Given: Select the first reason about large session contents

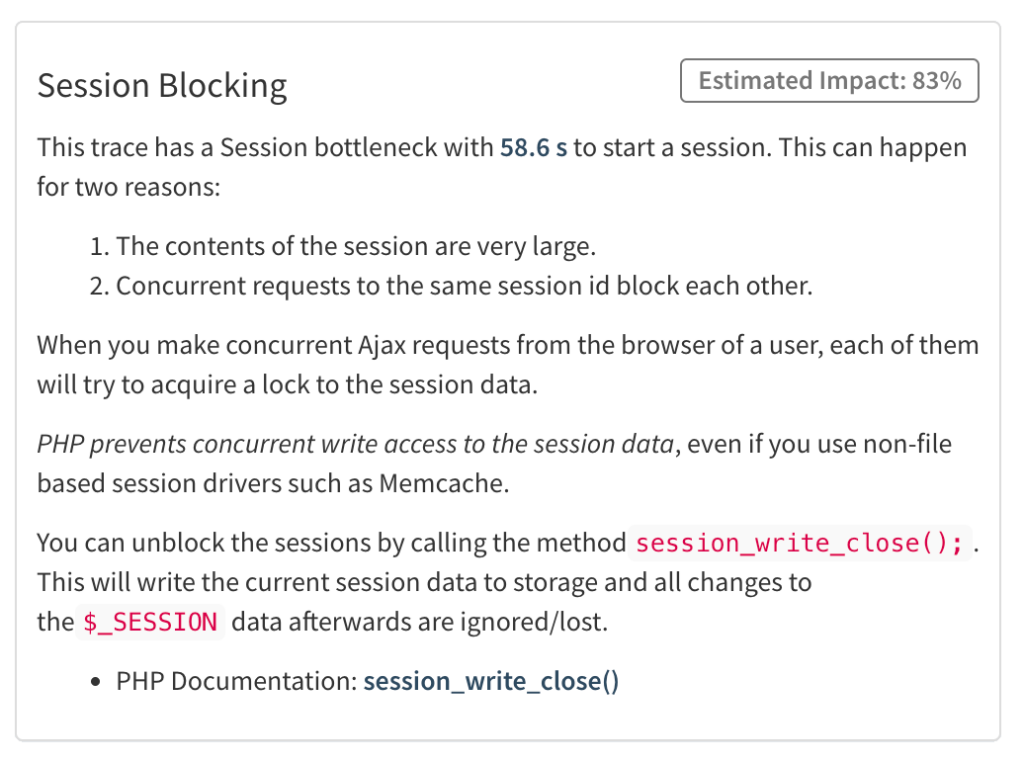Looking at the screenshot, I should pos(343,247).
